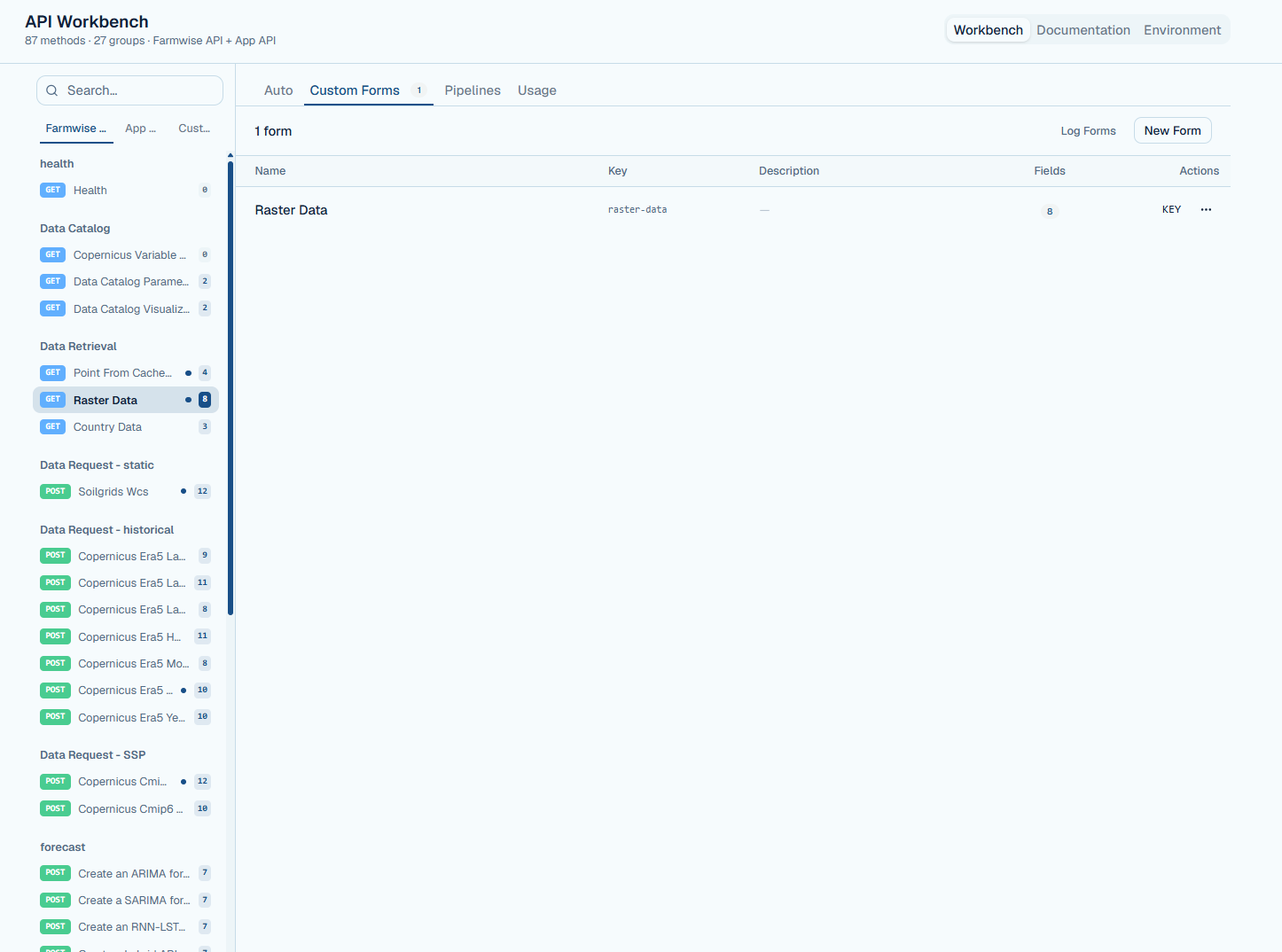
Task: Open Copernicus Variable method
Action: click(125, 255)
